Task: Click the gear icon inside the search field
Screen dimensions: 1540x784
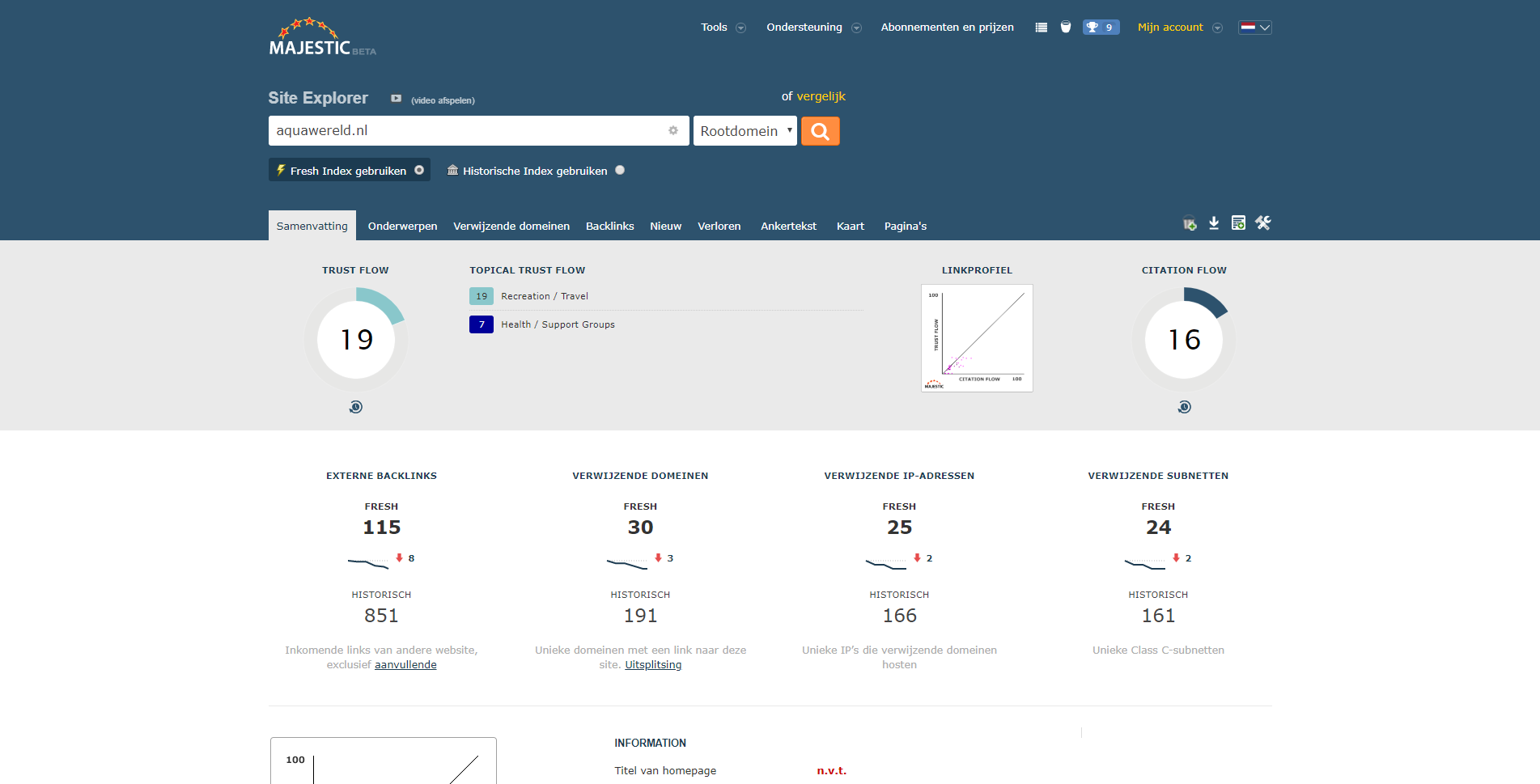Action: coord(673,130)
